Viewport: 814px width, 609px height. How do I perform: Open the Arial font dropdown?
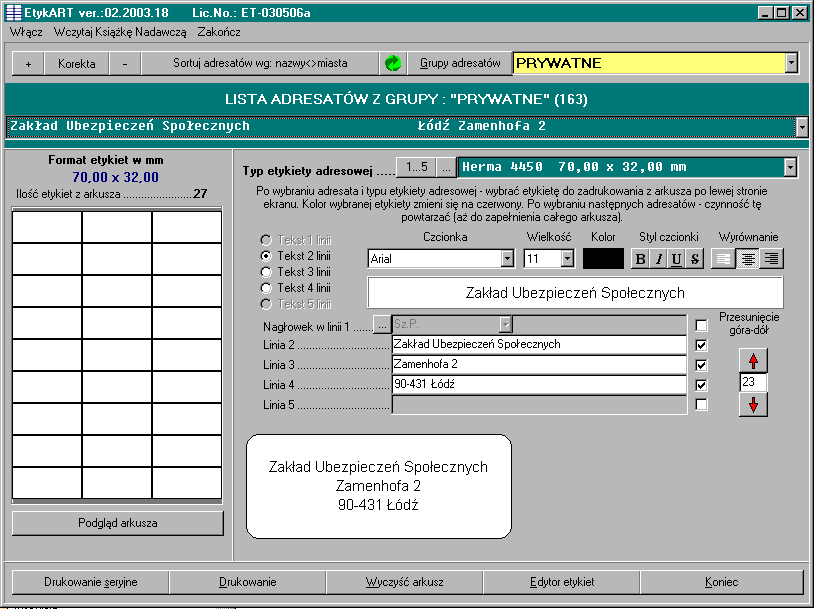click(x=507, y=259)
